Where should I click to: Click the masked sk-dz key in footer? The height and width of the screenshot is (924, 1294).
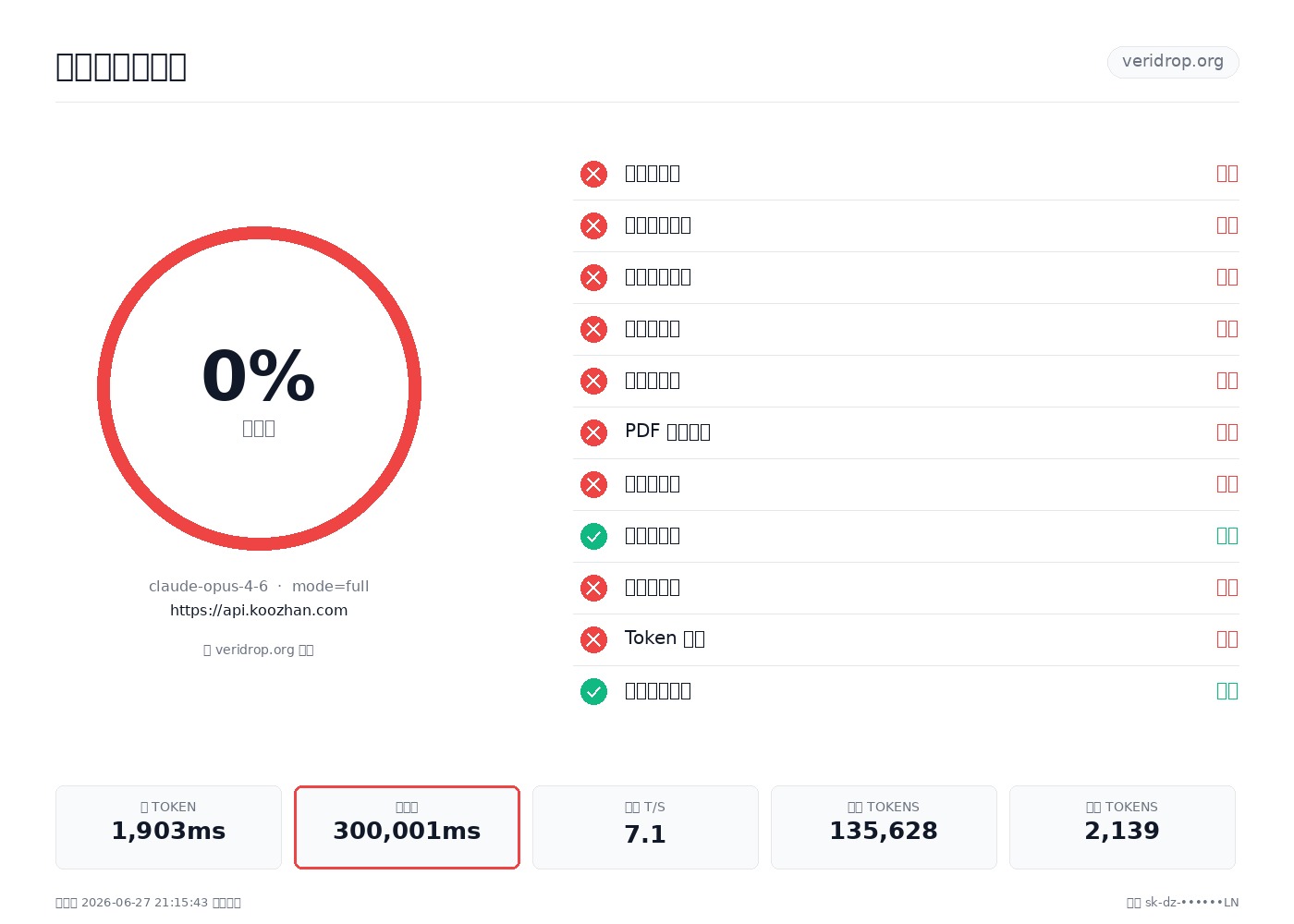(1191, 903)
